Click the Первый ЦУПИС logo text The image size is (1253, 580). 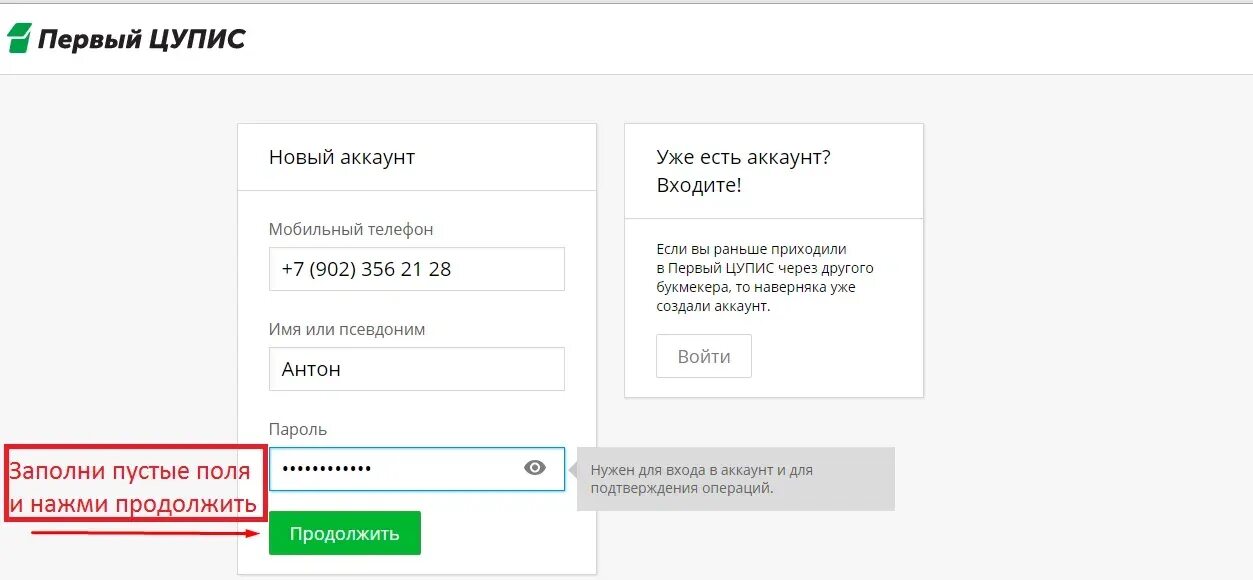pyautogui.click(x=141, y=39)
